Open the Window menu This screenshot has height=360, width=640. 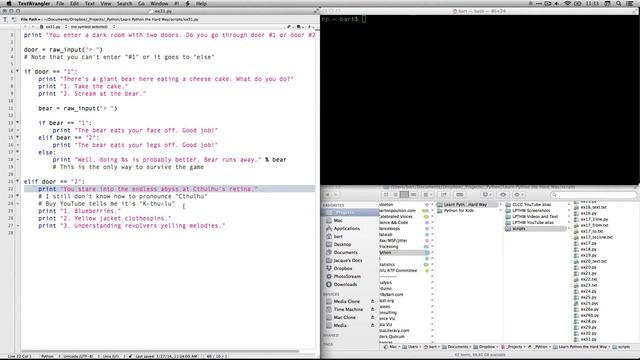coord(159,3)
